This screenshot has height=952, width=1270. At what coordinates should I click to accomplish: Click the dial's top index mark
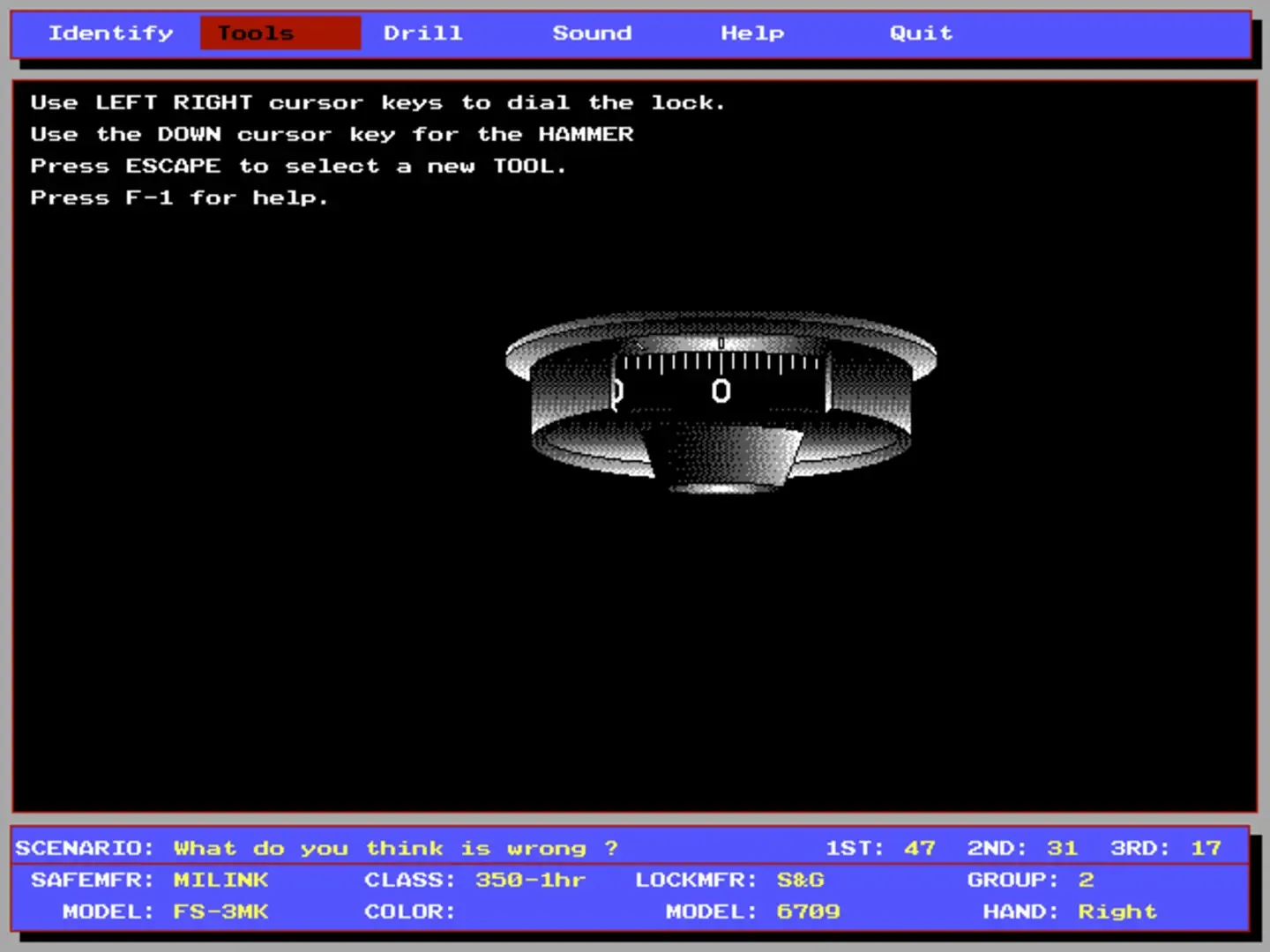tap(721, 343)
